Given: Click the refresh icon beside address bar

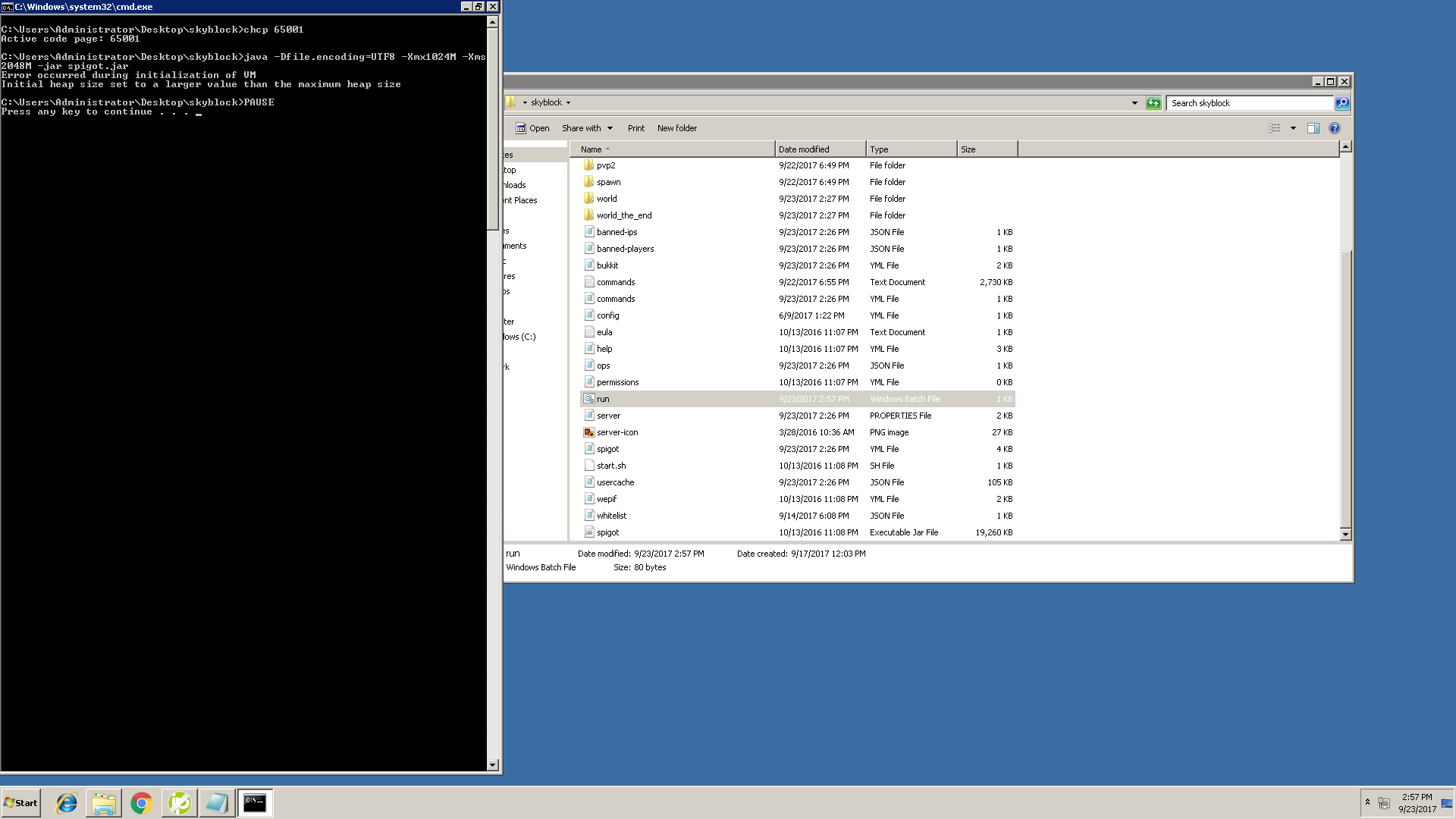Looking at the screenshot, I should click(1153, 103).
